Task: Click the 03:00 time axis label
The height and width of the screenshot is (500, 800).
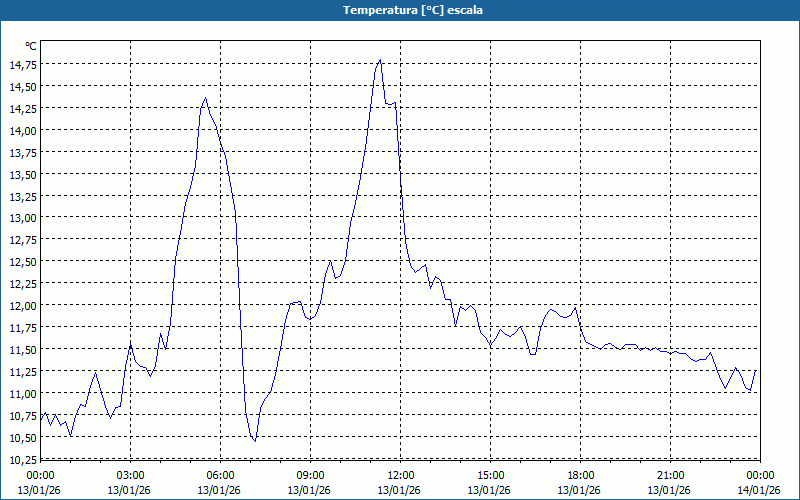Action: point(130,475)
